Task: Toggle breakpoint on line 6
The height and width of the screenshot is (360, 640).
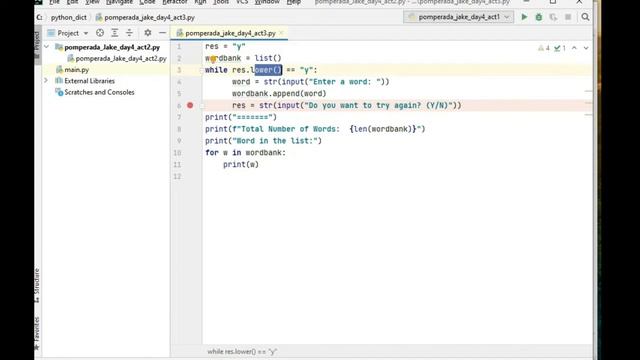Action: click(190, 105)
